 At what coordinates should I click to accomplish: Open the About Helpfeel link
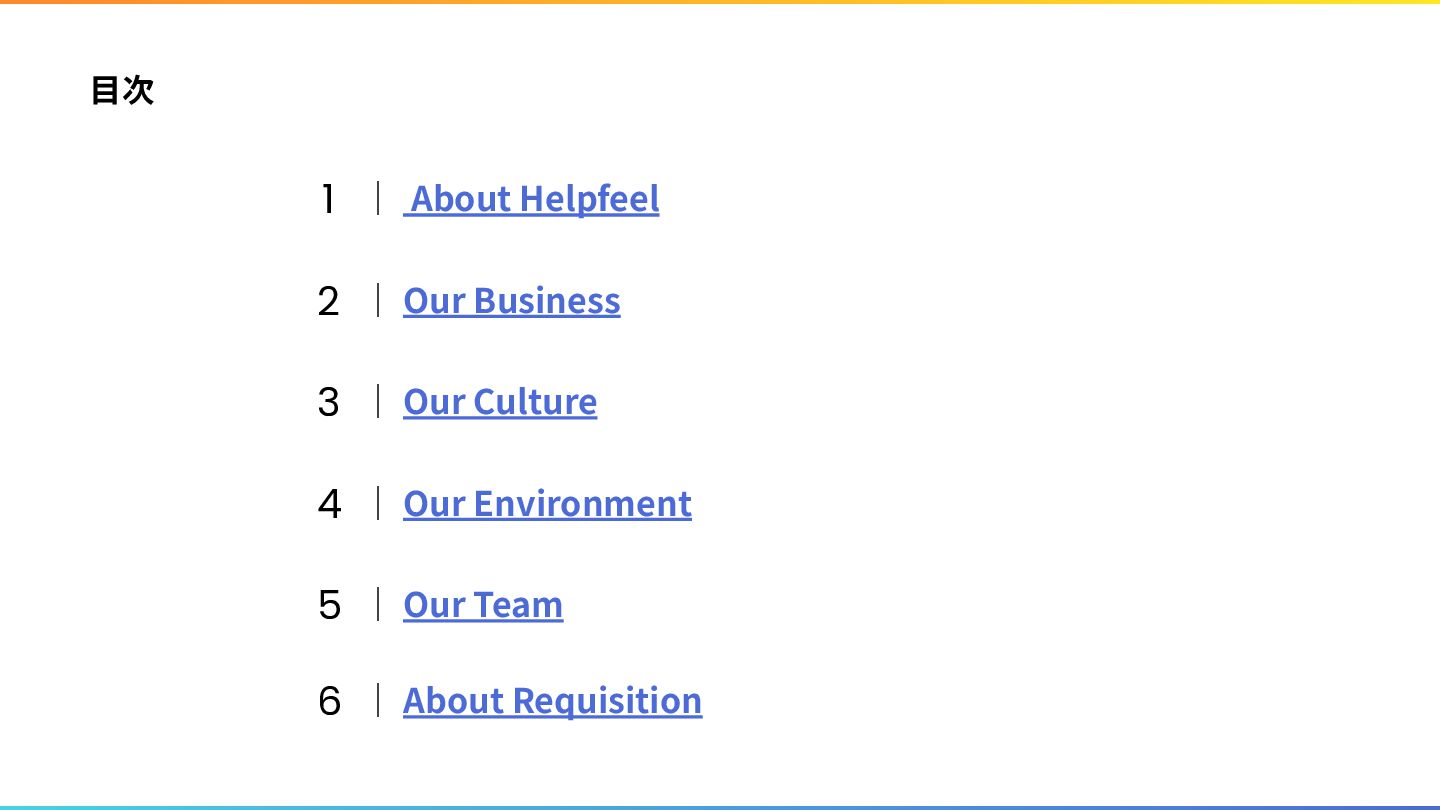coord(531,199)
